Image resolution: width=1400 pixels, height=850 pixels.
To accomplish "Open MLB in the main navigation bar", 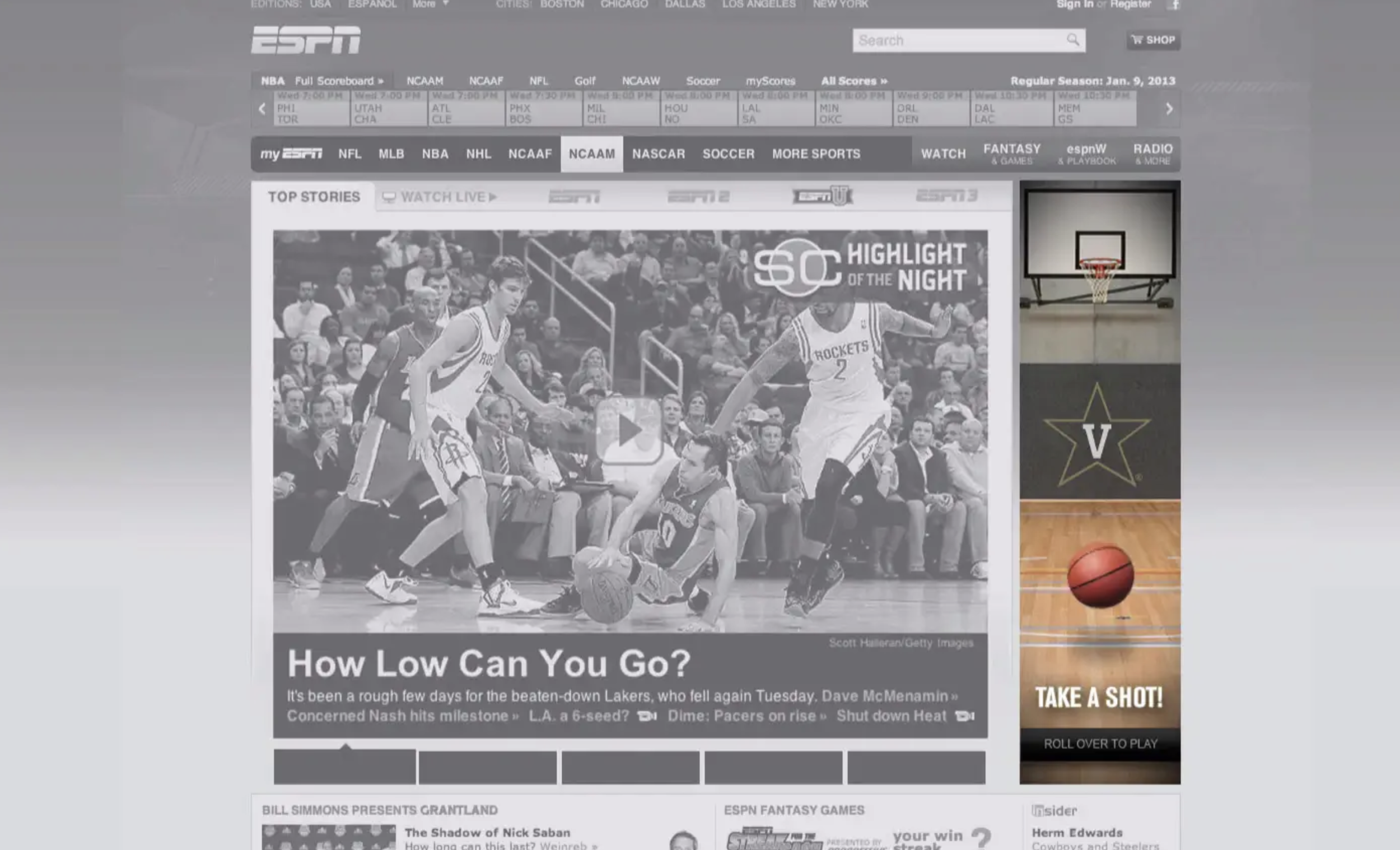I will point(391,154).
